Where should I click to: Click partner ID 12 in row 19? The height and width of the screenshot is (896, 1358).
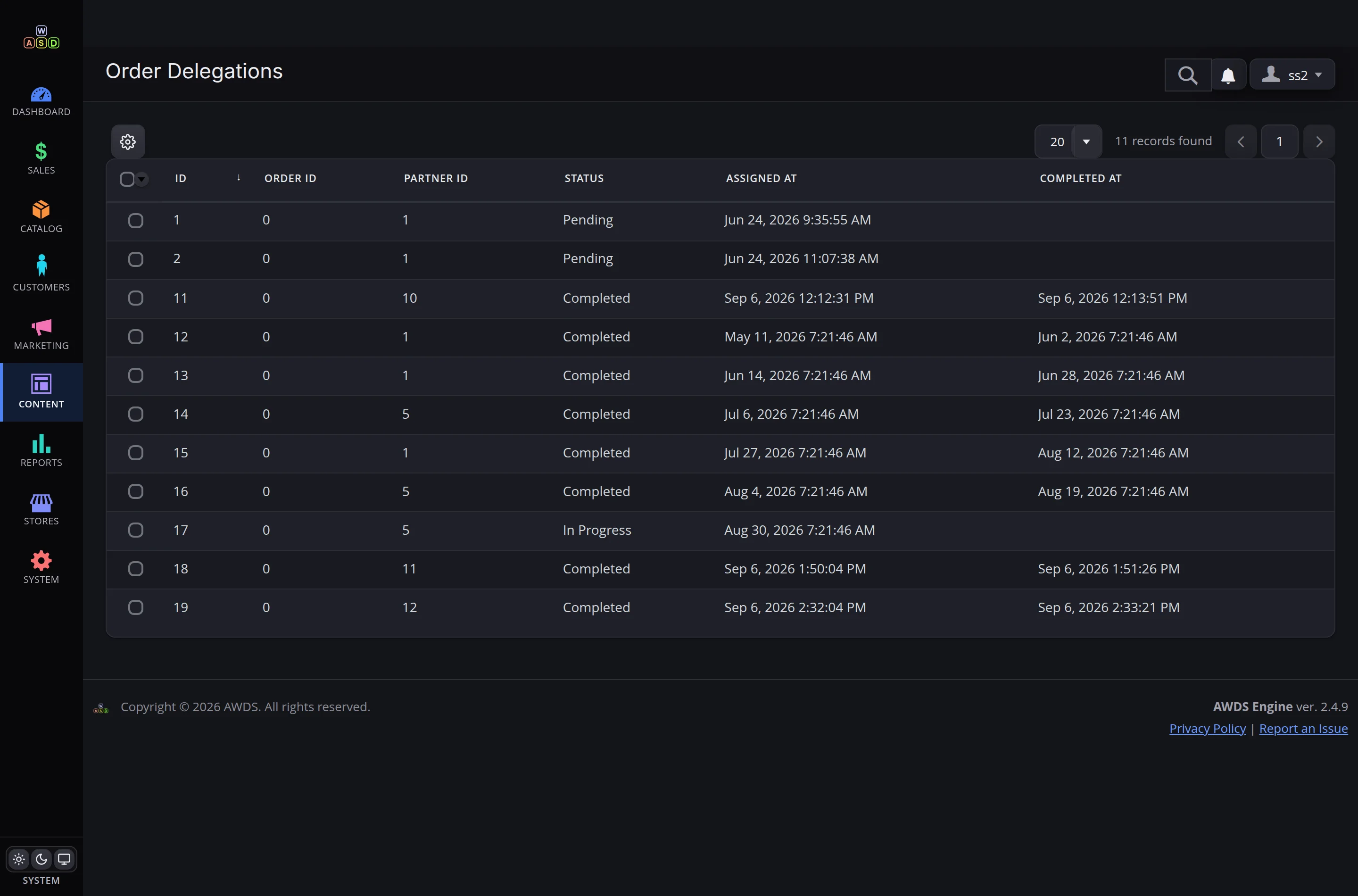point(410,607)
